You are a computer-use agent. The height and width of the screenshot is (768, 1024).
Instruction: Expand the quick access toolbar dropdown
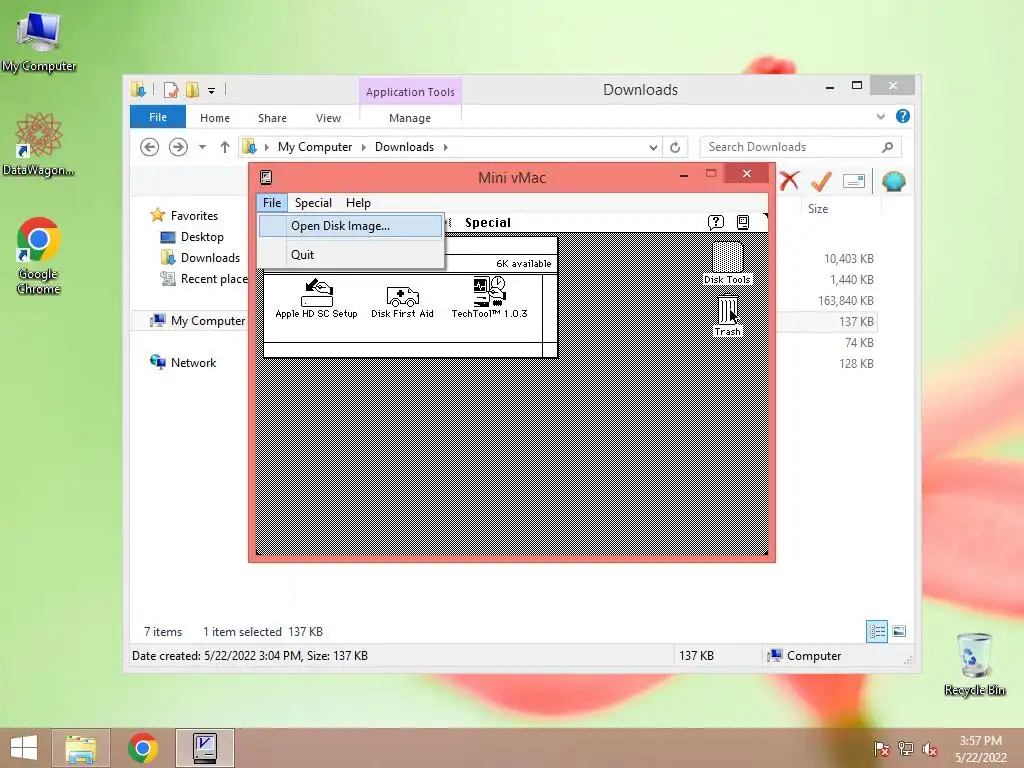pos(212,91)
